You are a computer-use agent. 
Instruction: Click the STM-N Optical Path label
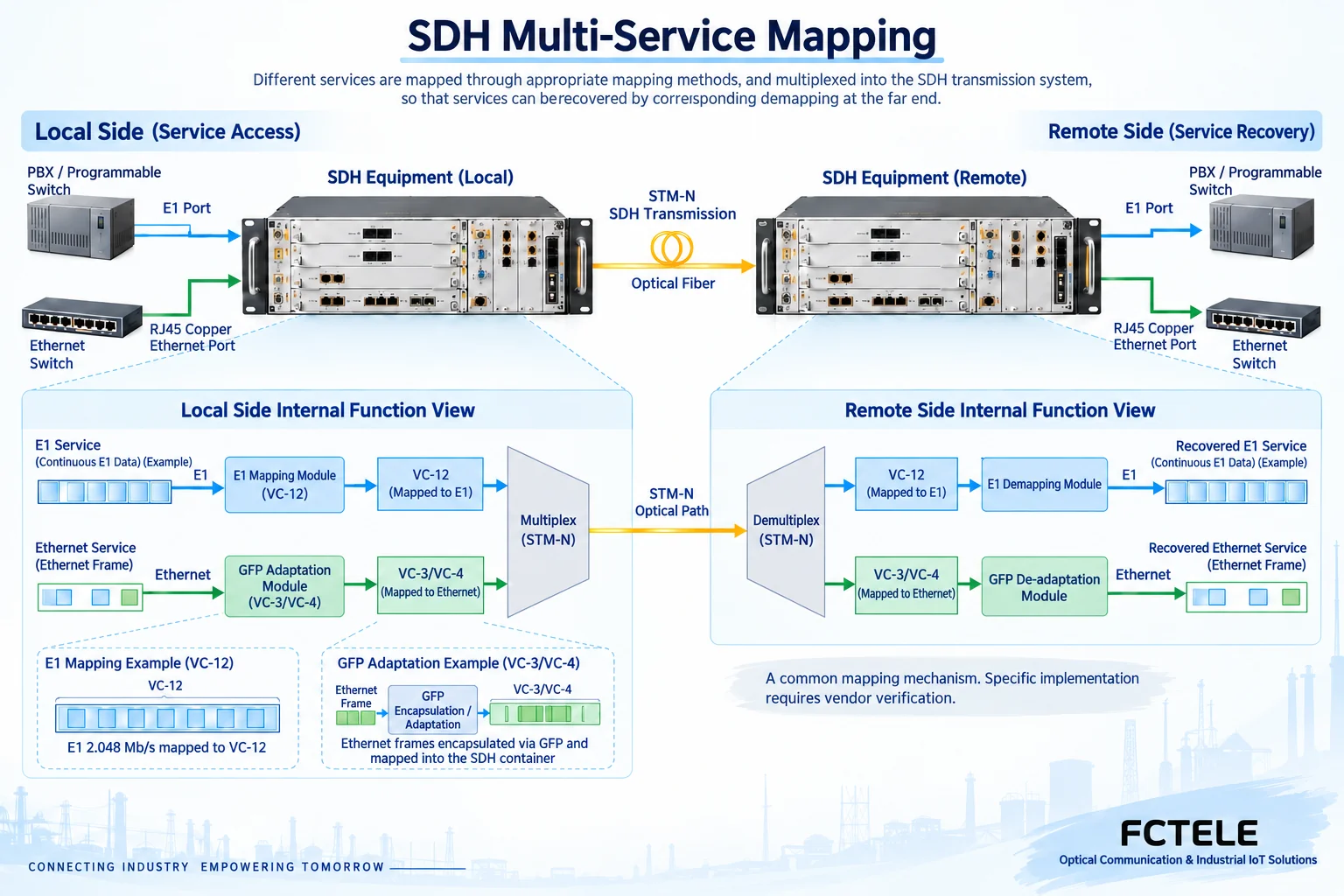(x=671, y=502)
